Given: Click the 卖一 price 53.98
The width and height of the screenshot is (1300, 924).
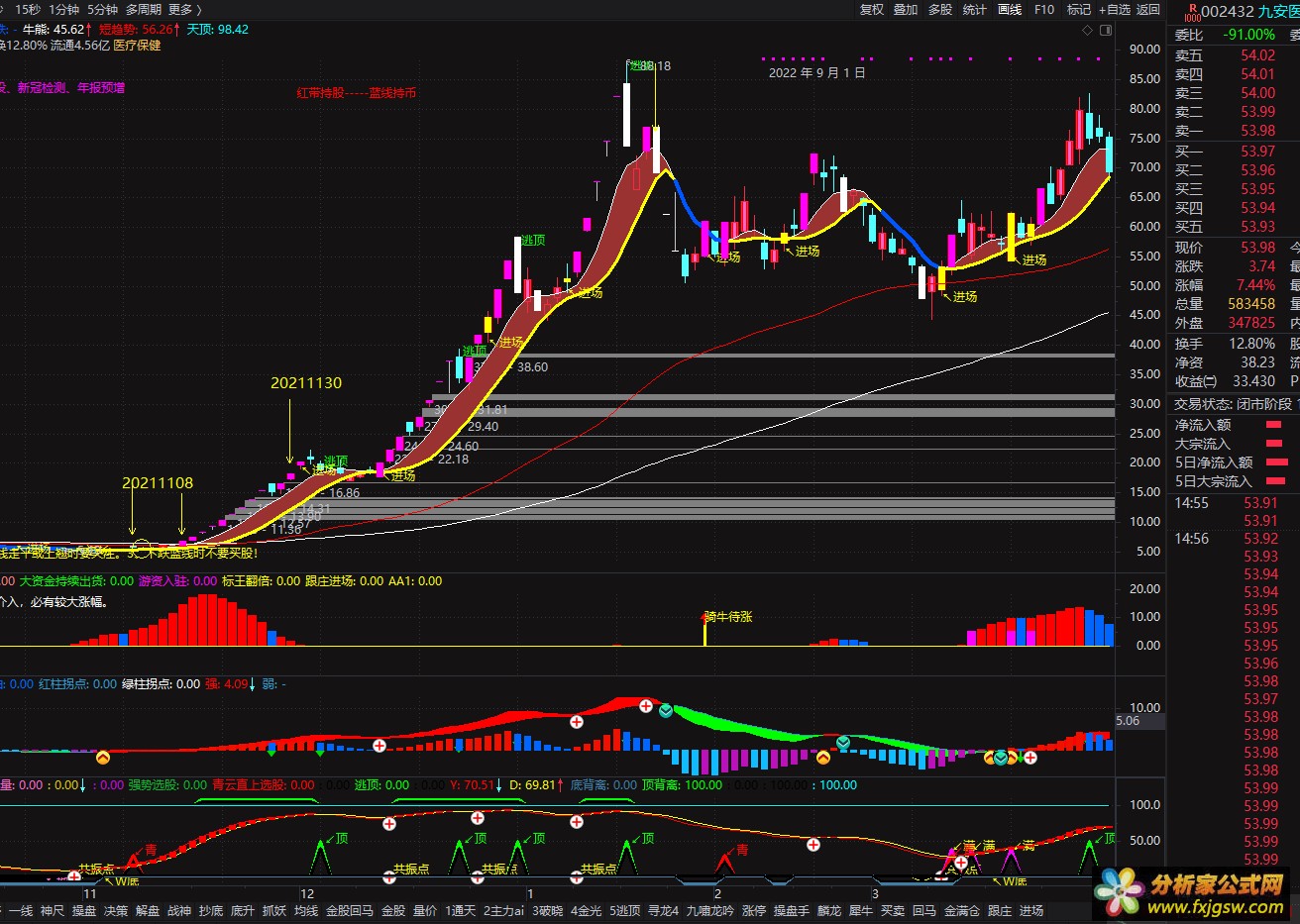Looking at the screenshot, I should tap(1257, 131).
